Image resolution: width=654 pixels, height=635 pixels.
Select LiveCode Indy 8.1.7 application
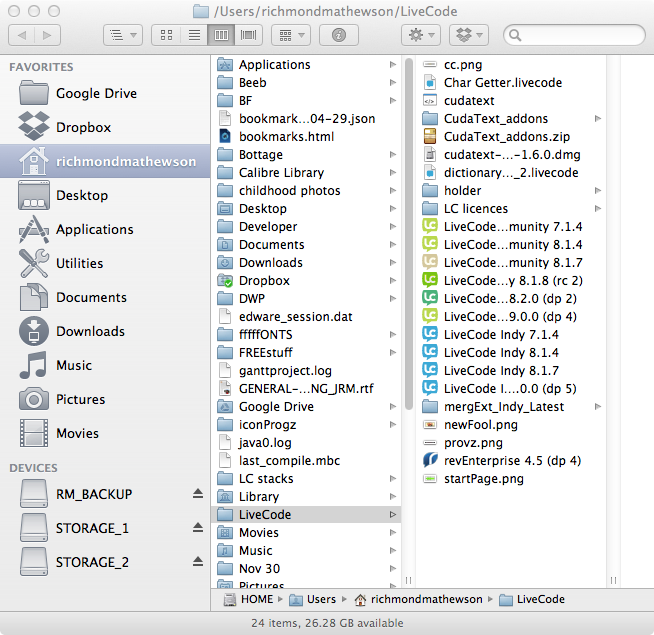click(x=500, y=370)
